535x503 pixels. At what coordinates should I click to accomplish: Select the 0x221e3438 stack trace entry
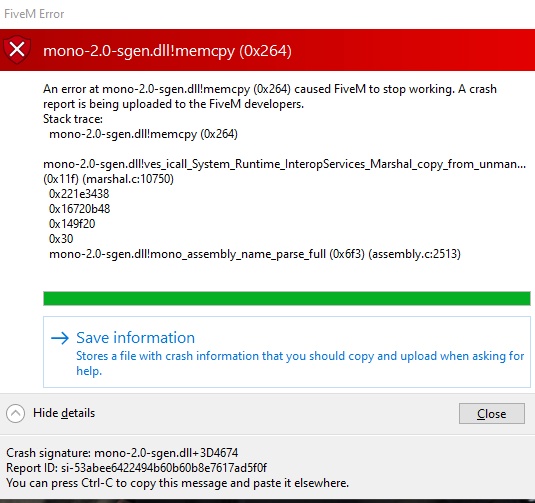[79, 194]
